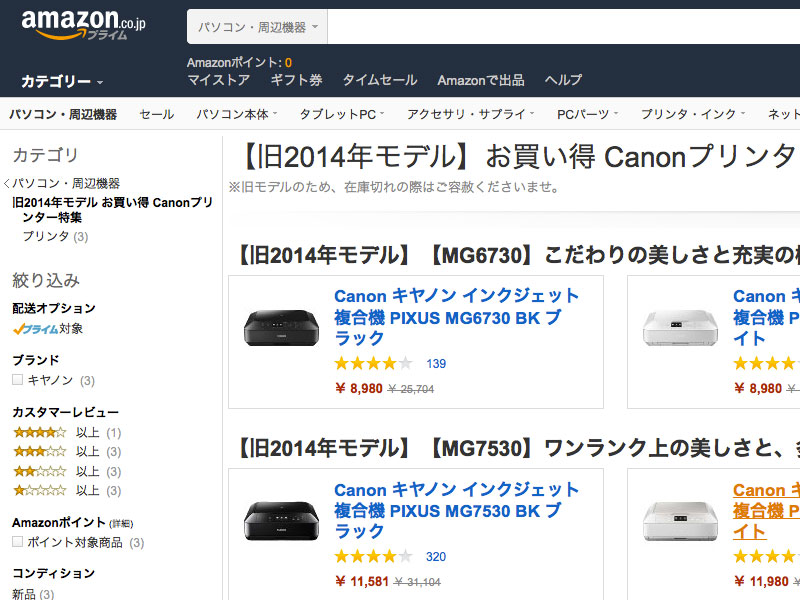Focus the search text box
This screenshot has height=600, width=800.
(x=563, y=27)
